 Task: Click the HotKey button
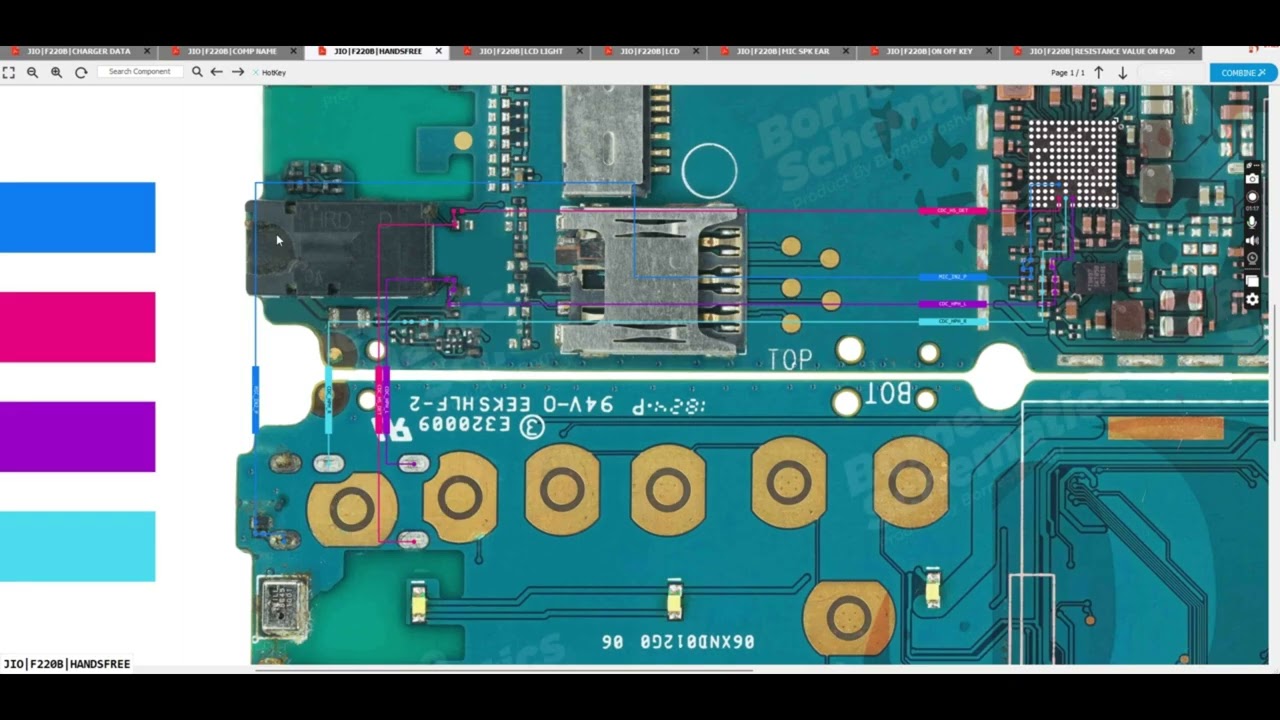[x=270, y=72]
